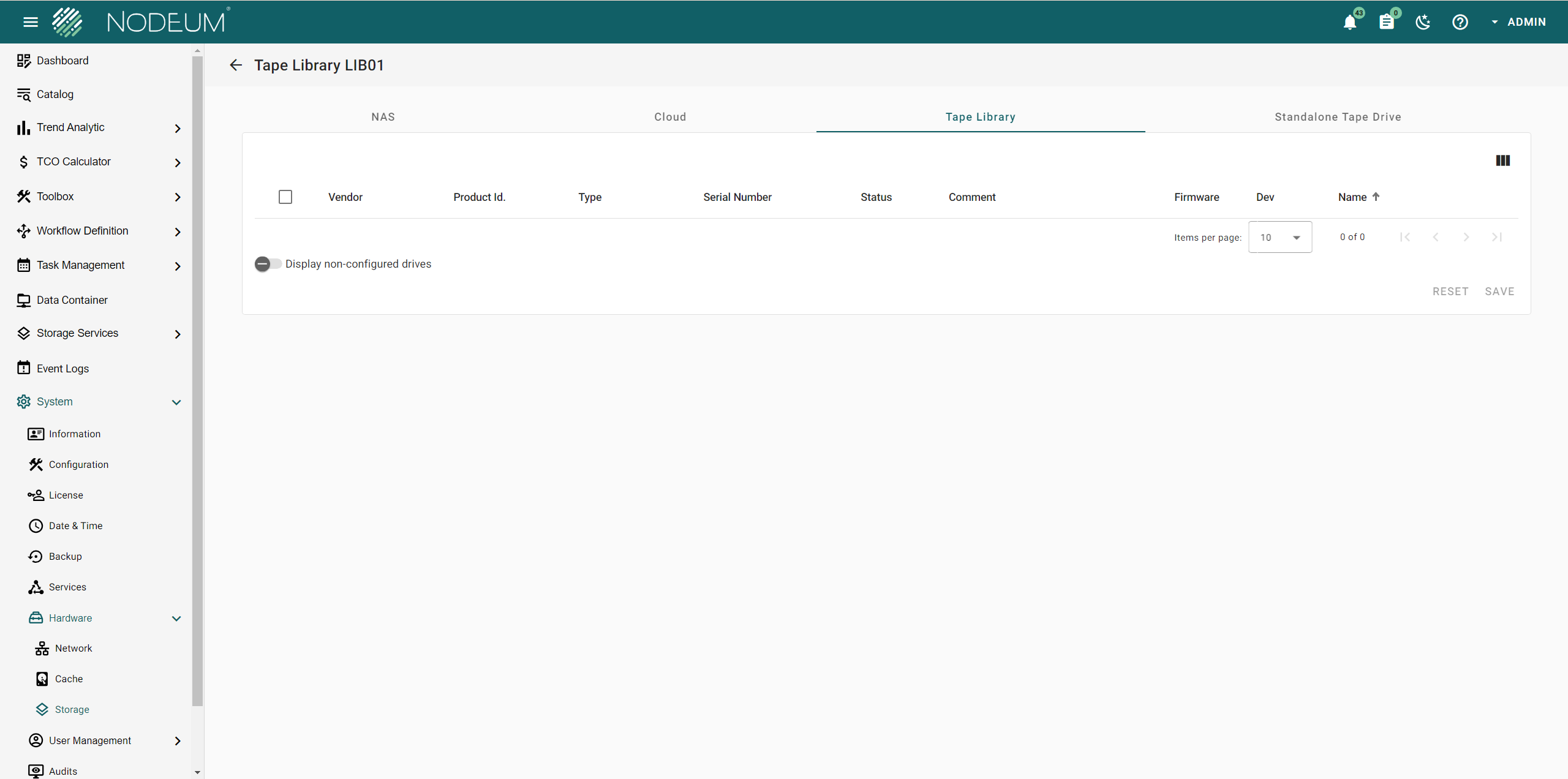This screenshot has width=1568, height=779.
Task: Click the clipboard tasks icon
Action: [x=1387, y=22]
